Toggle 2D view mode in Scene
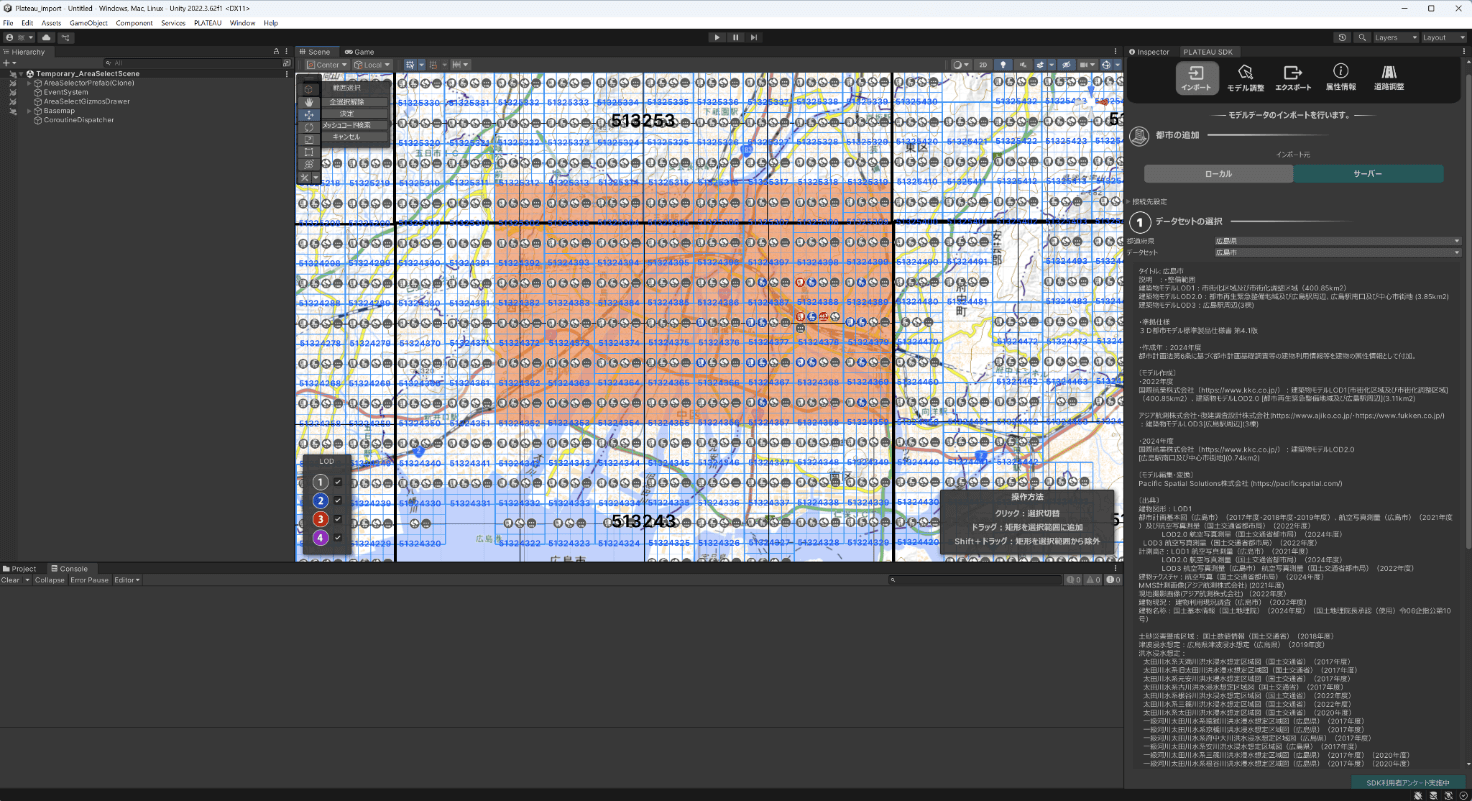This screenshot has height=801, width=1472. pyautogui.click(x=983, y=65)
